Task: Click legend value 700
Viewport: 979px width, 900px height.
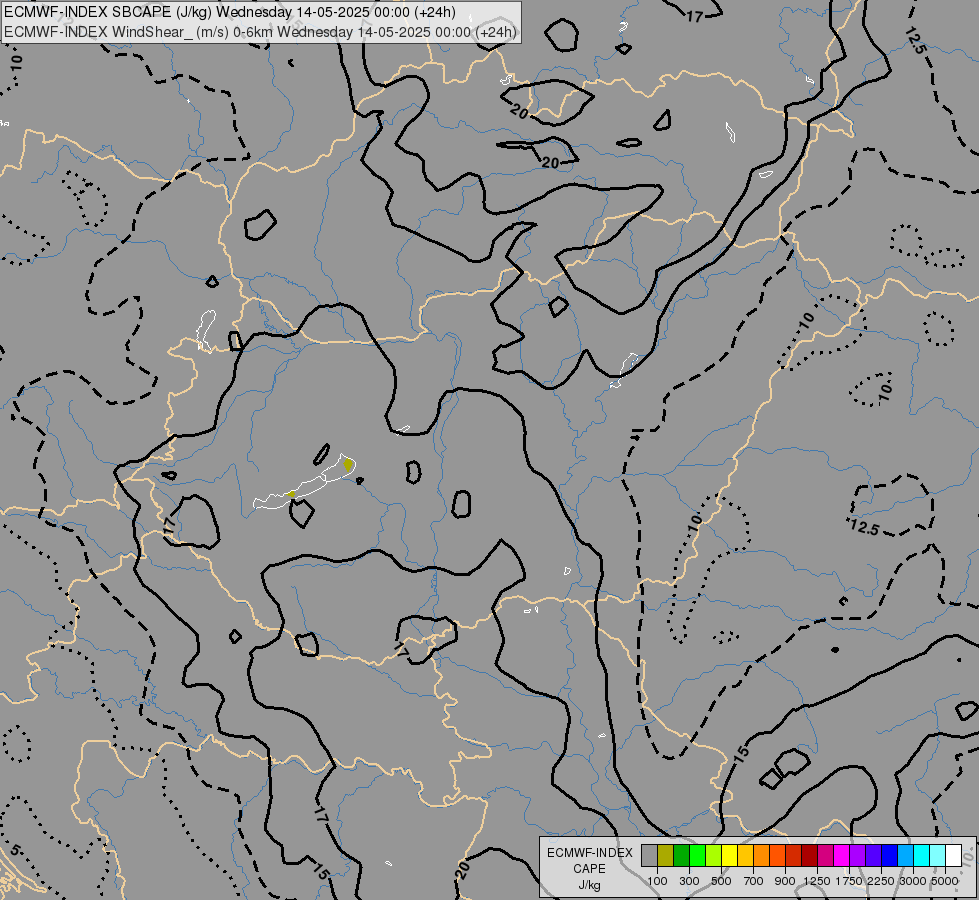Action: [x=754, y=881]
